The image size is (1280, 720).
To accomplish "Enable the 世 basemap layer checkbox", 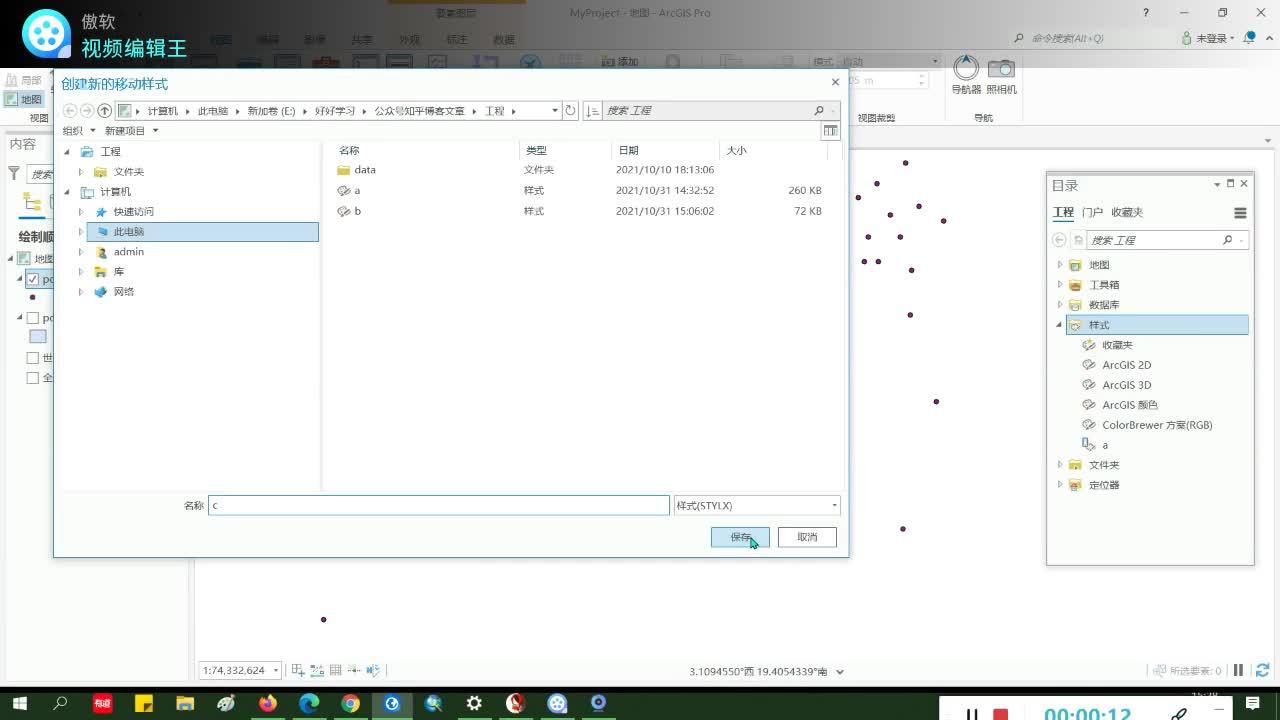I will click(x=33, y=357).
